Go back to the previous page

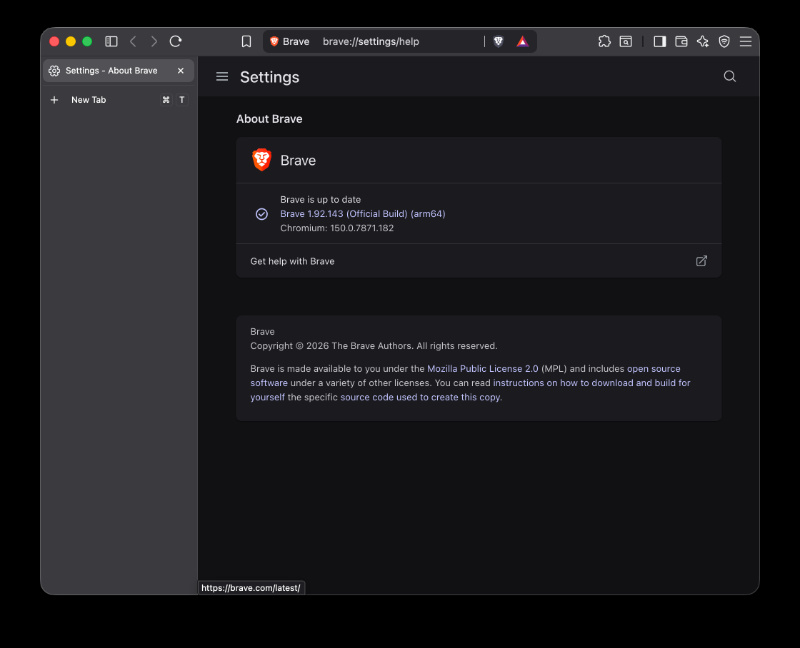pyautogui.click(x=133, y=41)
